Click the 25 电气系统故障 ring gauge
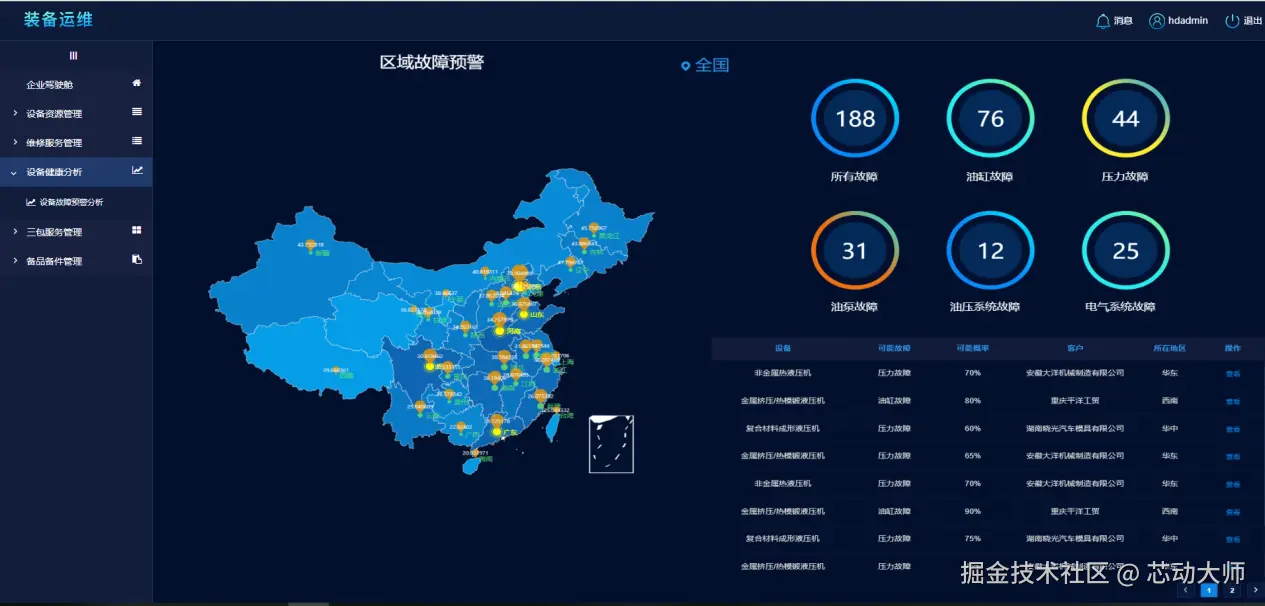The image size is (1265, 606). 1126,250
